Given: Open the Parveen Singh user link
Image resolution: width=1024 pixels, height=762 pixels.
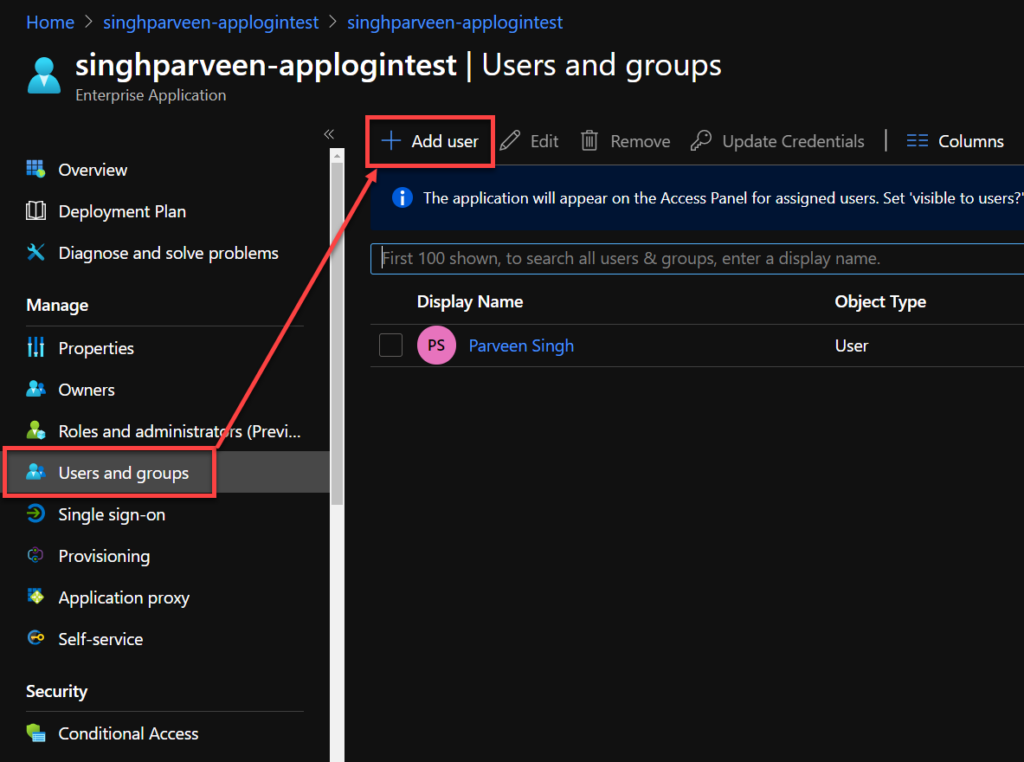Looking at the screenshot, I should (521, 345).
